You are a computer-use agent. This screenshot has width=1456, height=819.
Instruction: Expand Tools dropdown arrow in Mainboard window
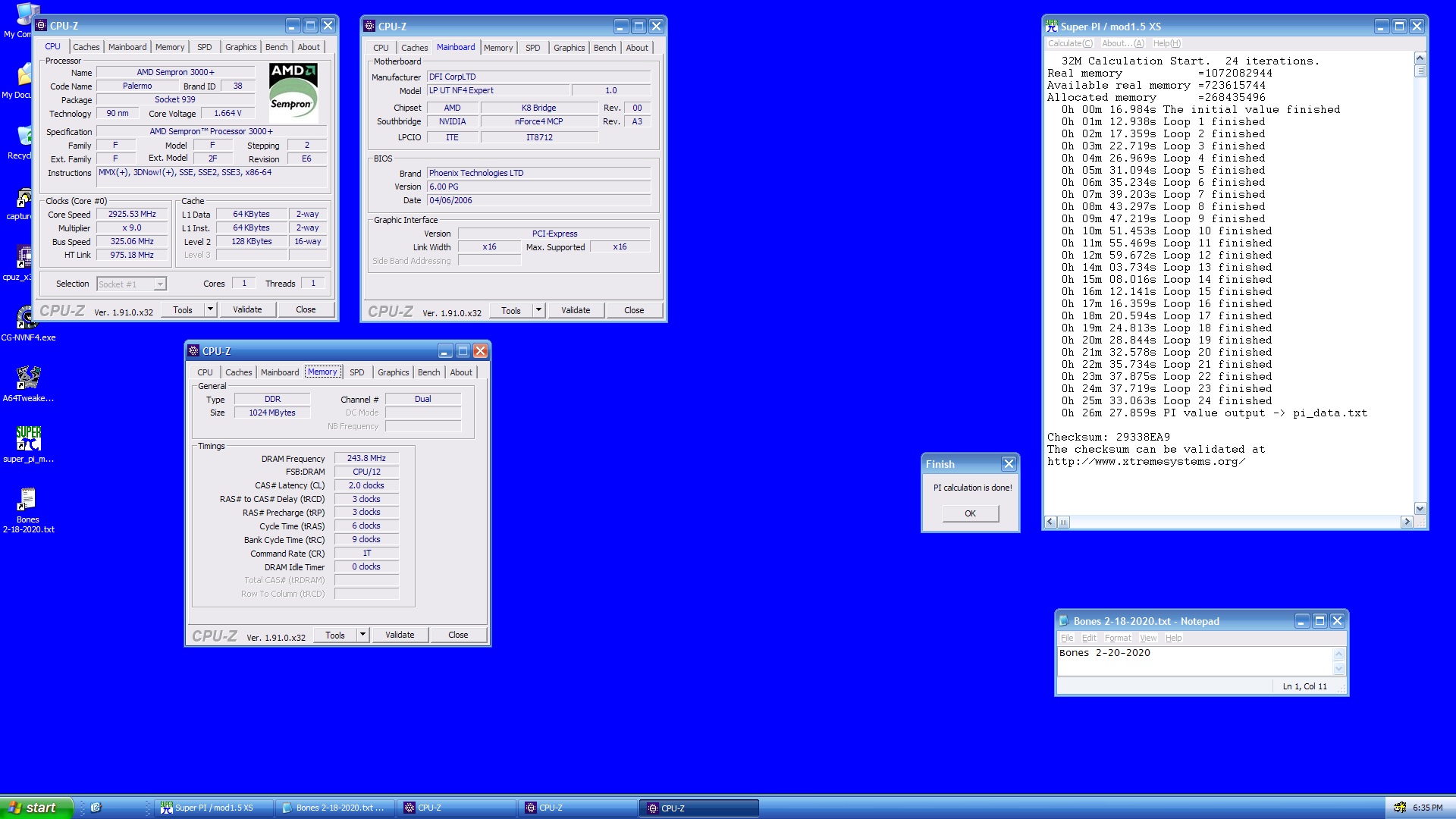(x=539, y=310)
